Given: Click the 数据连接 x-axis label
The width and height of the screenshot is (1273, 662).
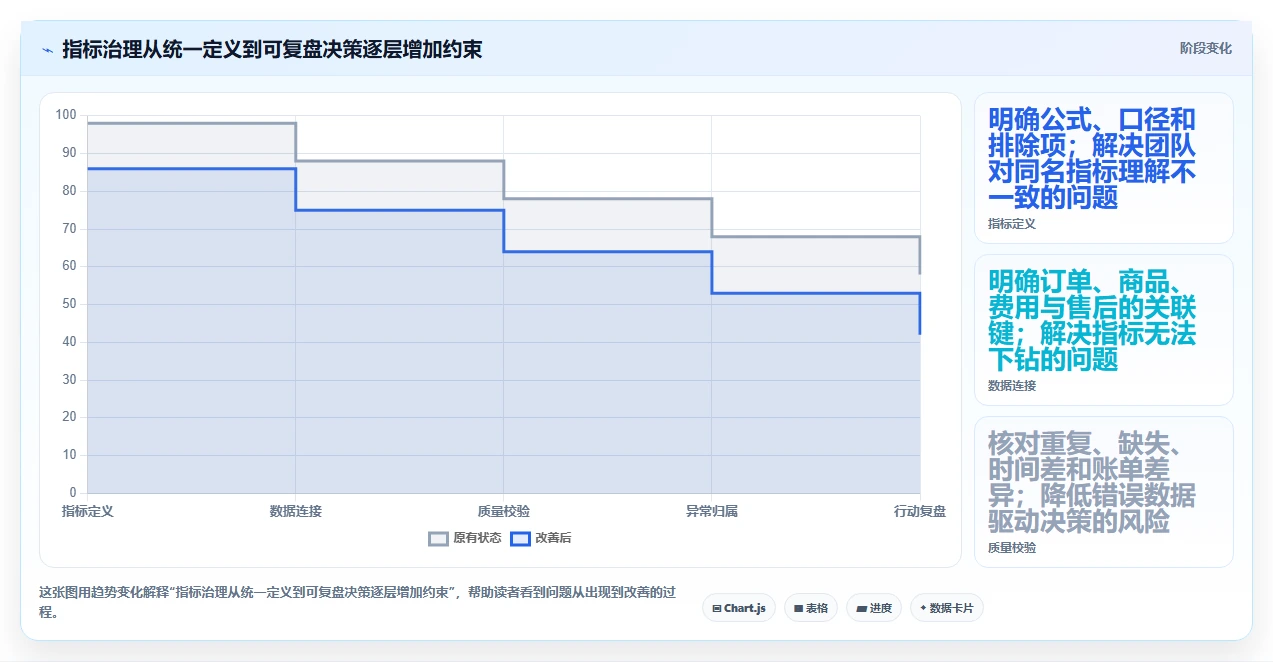Looking at the screenshot, I should click(x=296, y=511).
